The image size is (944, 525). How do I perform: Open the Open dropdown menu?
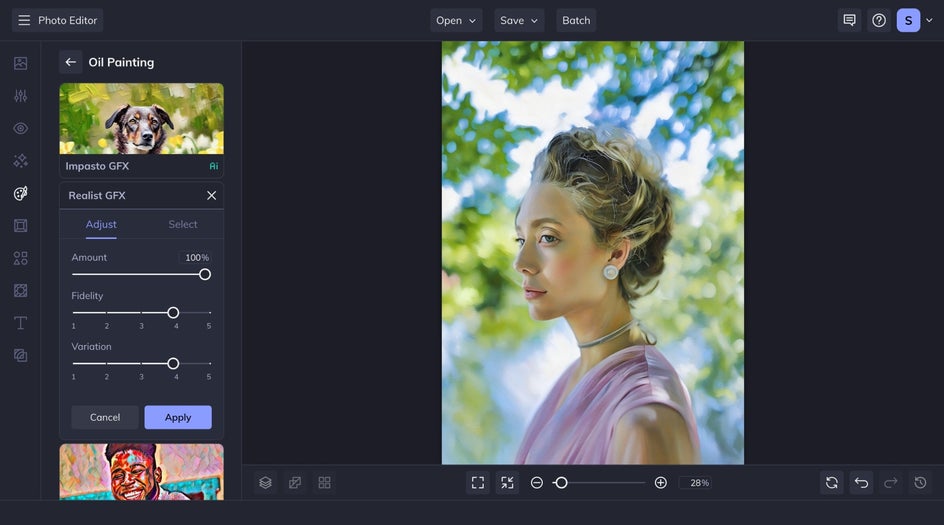click(x=456, y=20)
